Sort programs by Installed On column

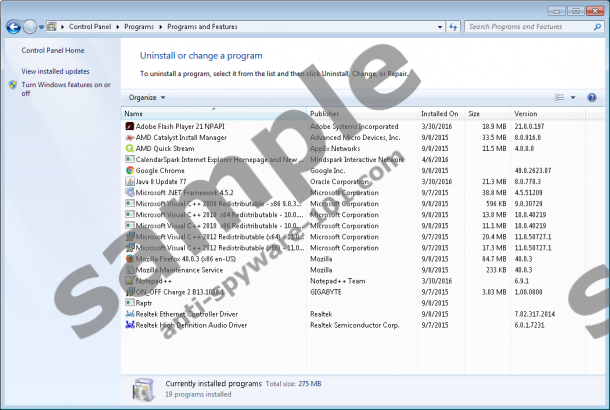coord(440,114)
